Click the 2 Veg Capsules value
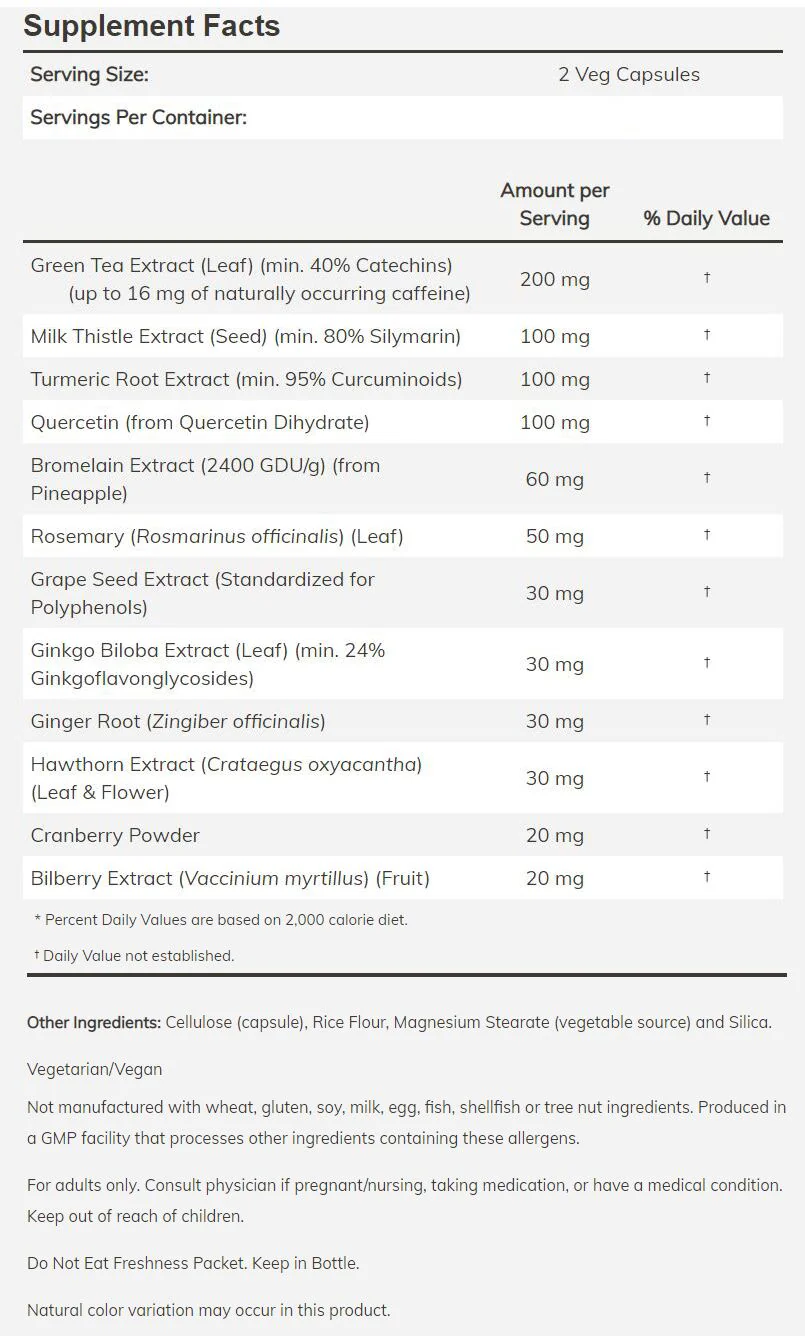Screen dimensions: 805x1339 629,74
